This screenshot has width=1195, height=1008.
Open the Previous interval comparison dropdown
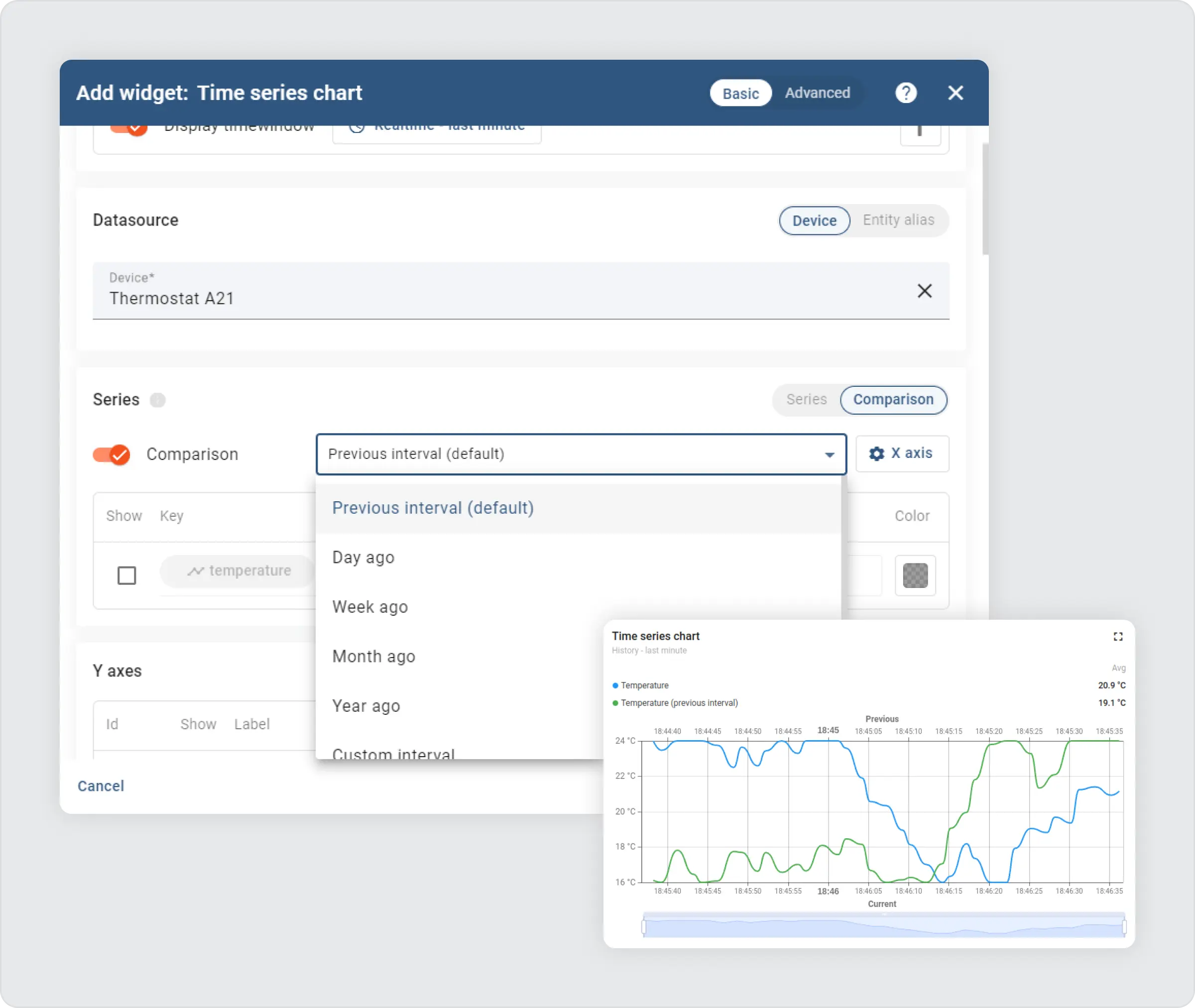click(x=829, y=454)
